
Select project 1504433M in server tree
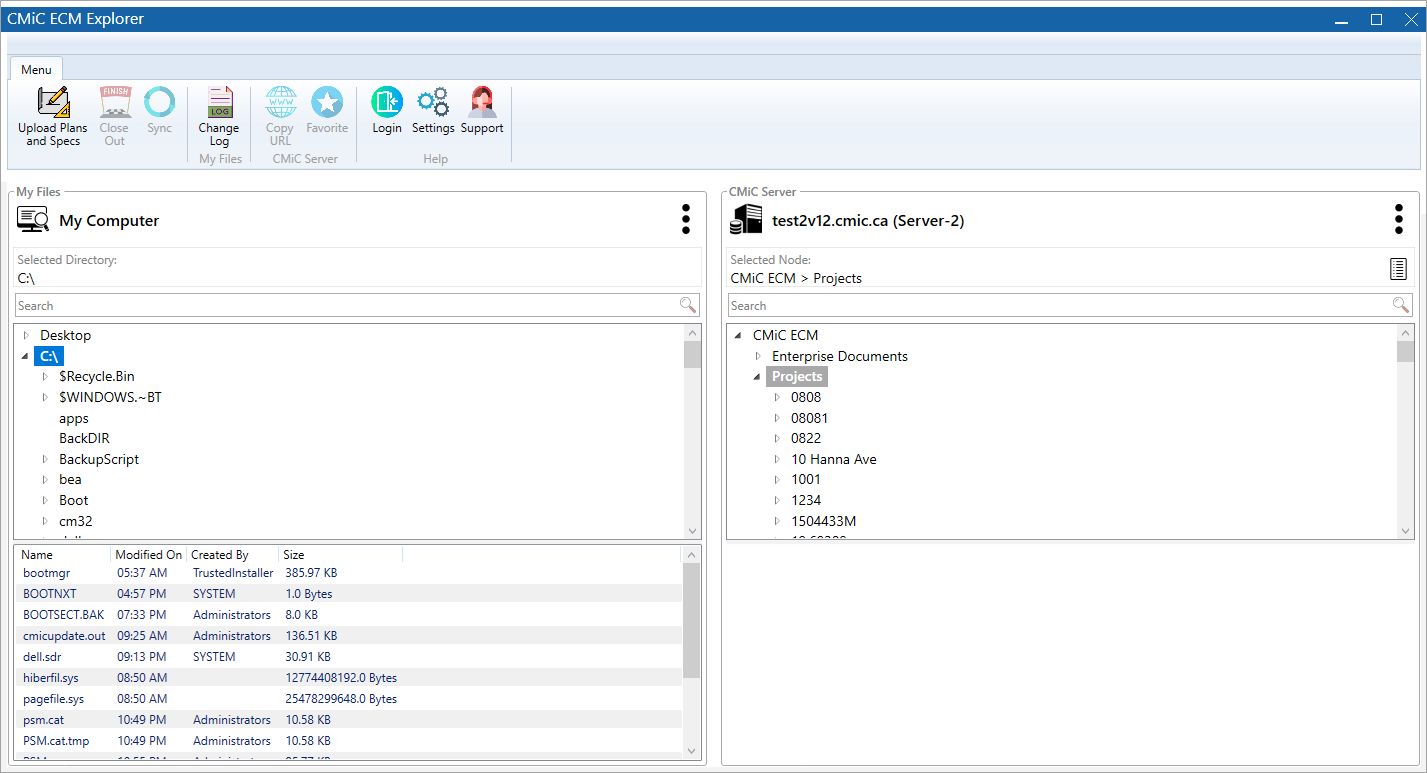point(823,521)
